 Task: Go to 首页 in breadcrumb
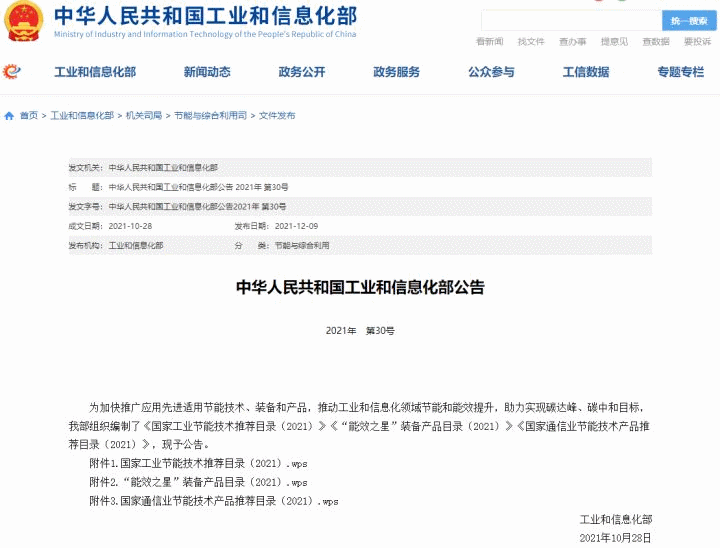[x=28, y=116]
